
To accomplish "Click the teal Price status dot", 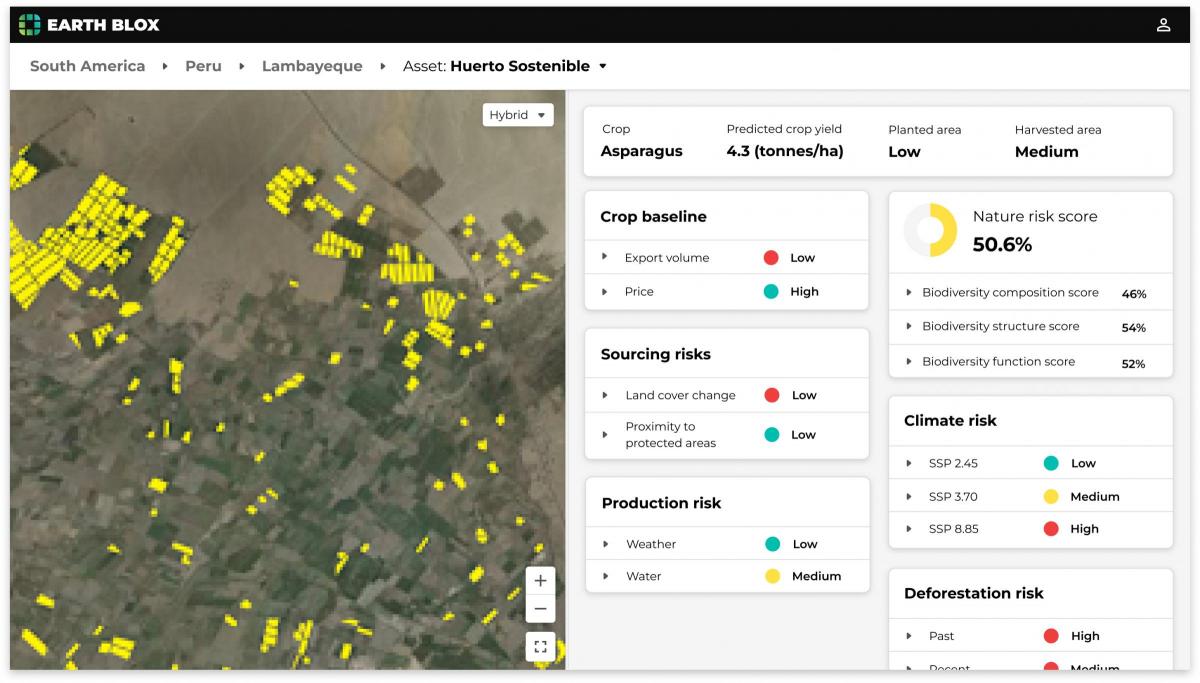I will click(x=771, y=292).
